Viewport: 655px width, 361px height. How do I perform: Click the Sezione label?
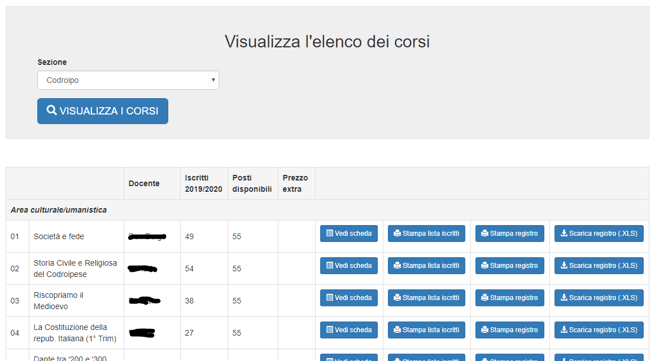tap(52, 62)
